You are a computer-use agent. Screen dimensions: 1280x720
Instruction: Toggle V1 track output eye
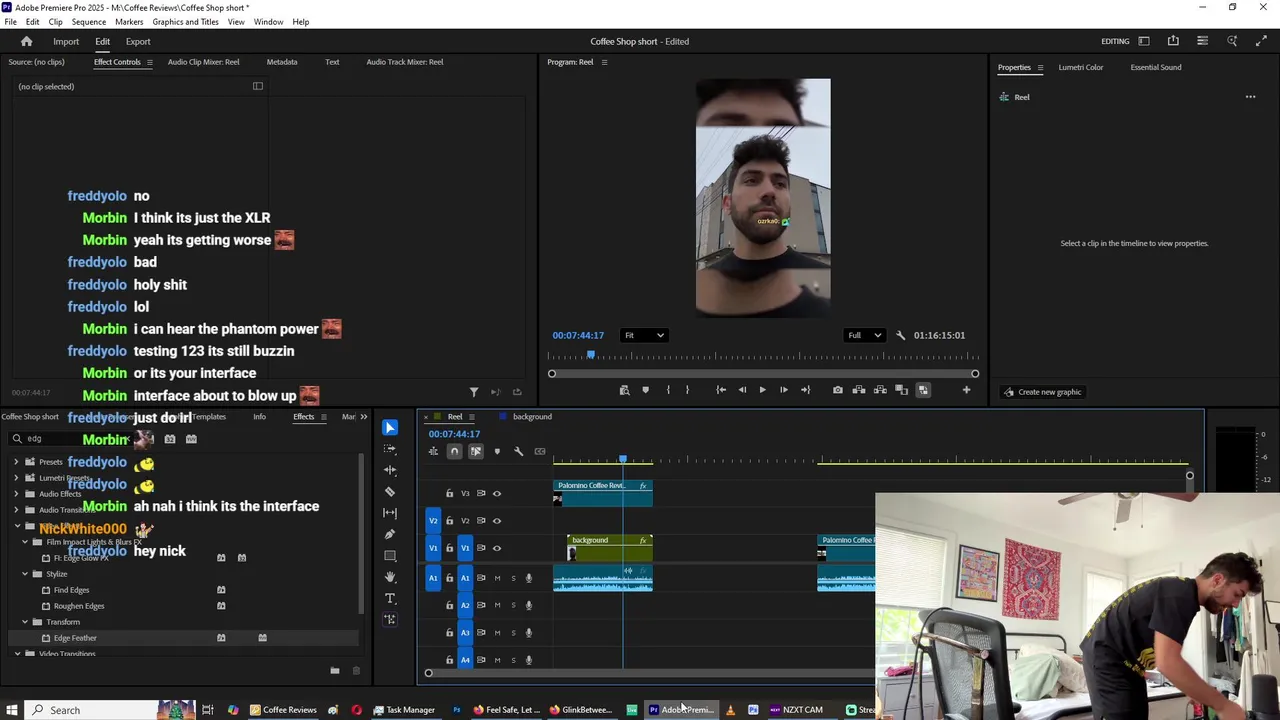pyautogui.click(x=497, y=548)
